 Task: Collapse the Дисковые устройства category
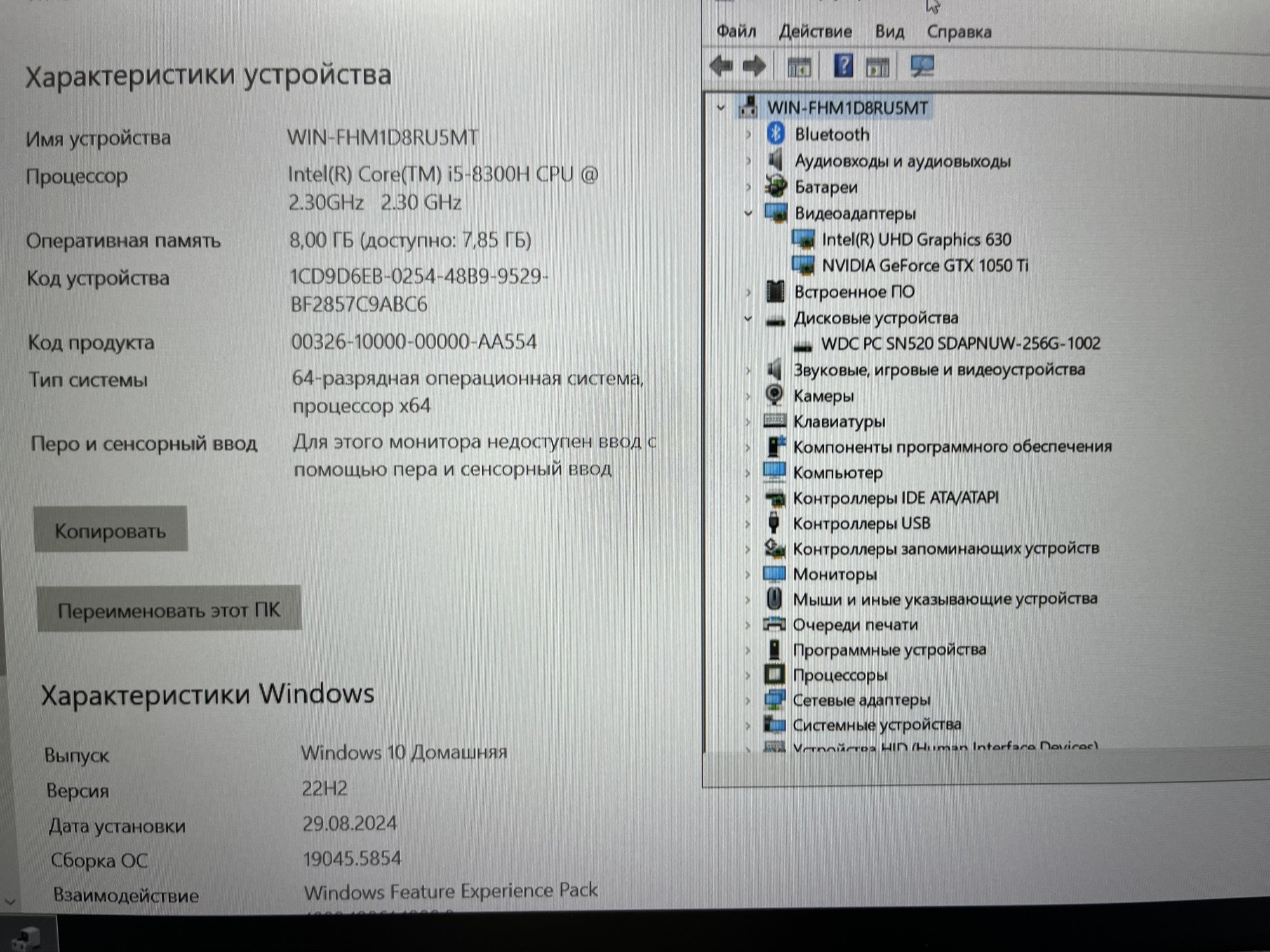(x=748, y=319)
